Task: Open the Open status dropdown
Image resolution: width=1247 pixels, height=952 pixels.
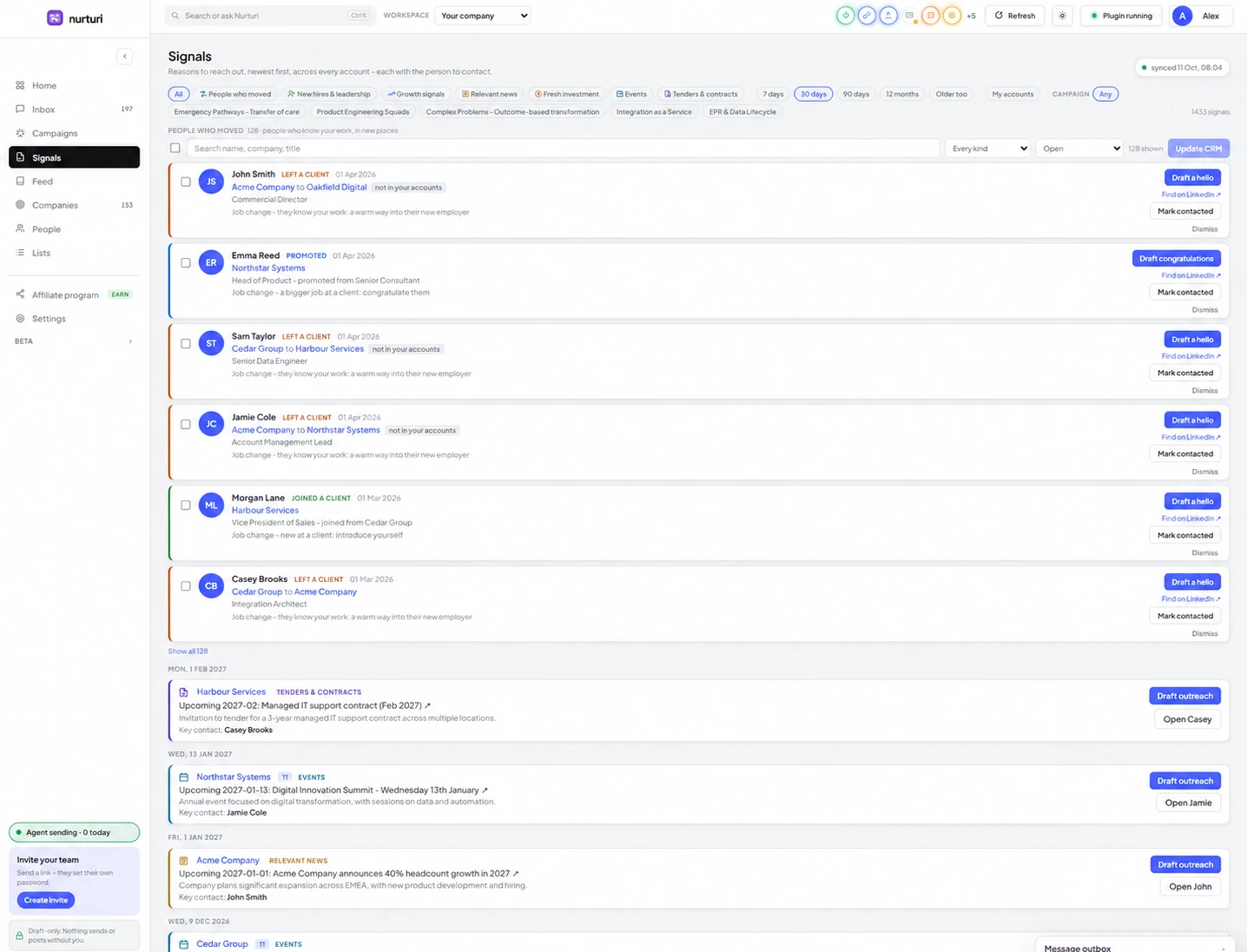Action: point(1080,149)
